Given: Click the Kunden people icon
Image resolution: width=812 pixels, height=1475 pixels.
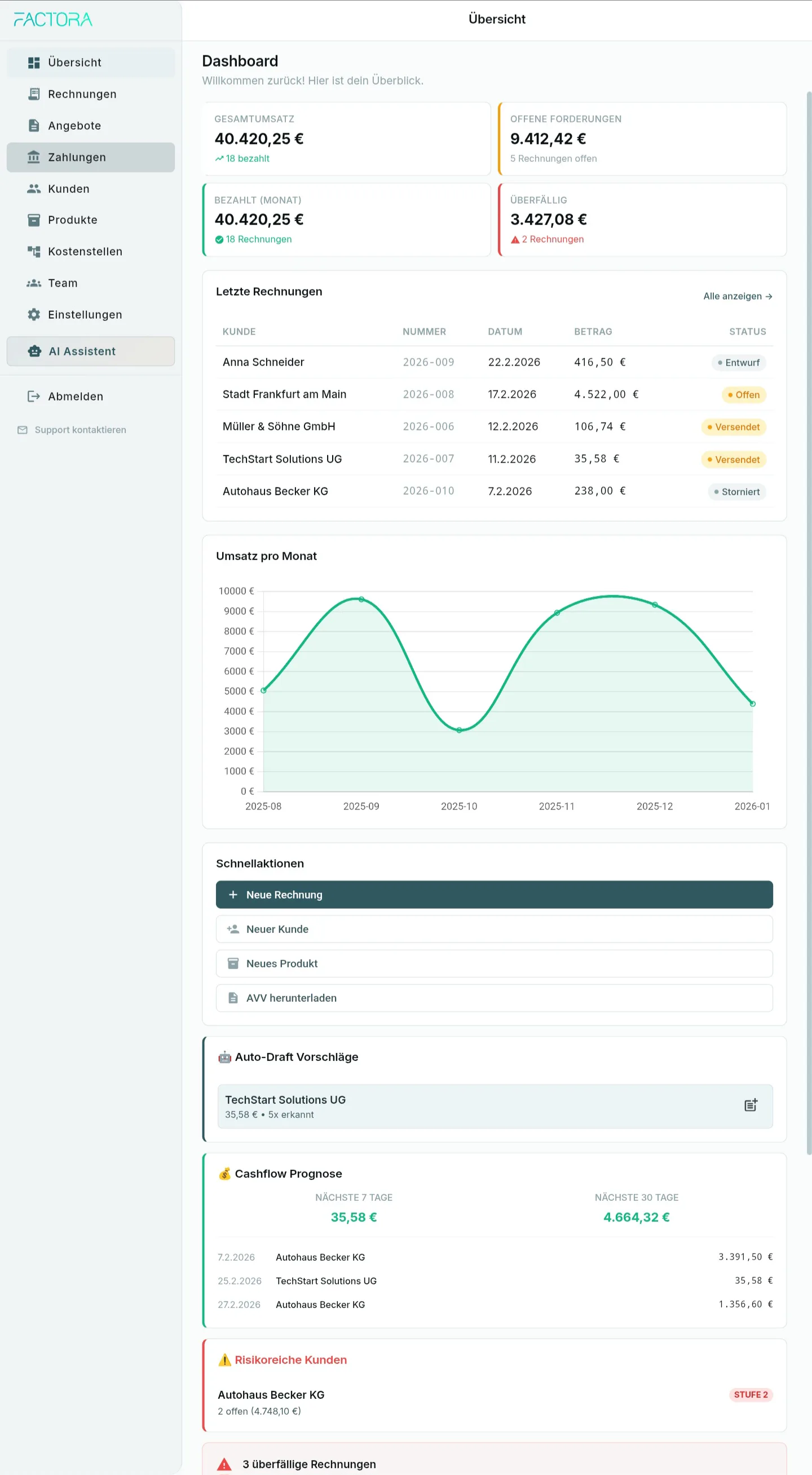Looking at the screenshot, I should [x=34, y=188].
